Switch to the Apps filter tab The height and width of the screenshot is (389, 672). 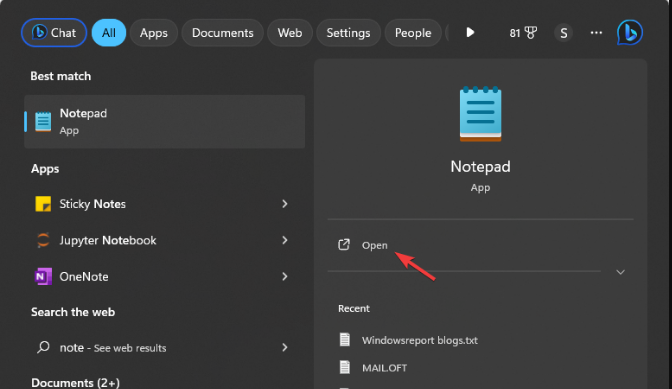pos(153,33)
